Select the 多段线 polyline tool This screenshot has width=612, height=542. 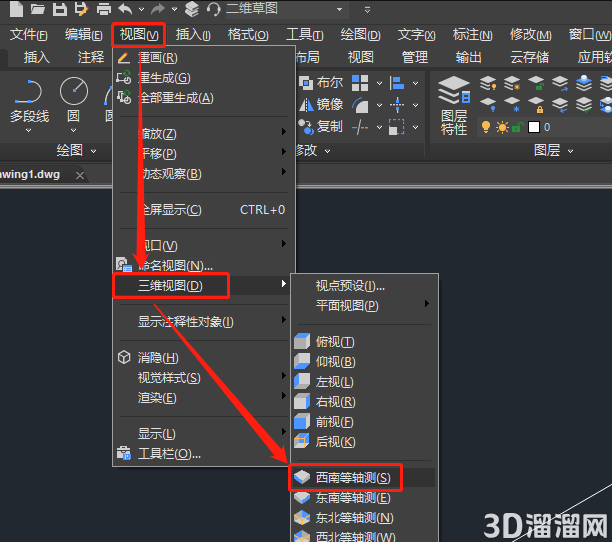[x=29, y=100]
